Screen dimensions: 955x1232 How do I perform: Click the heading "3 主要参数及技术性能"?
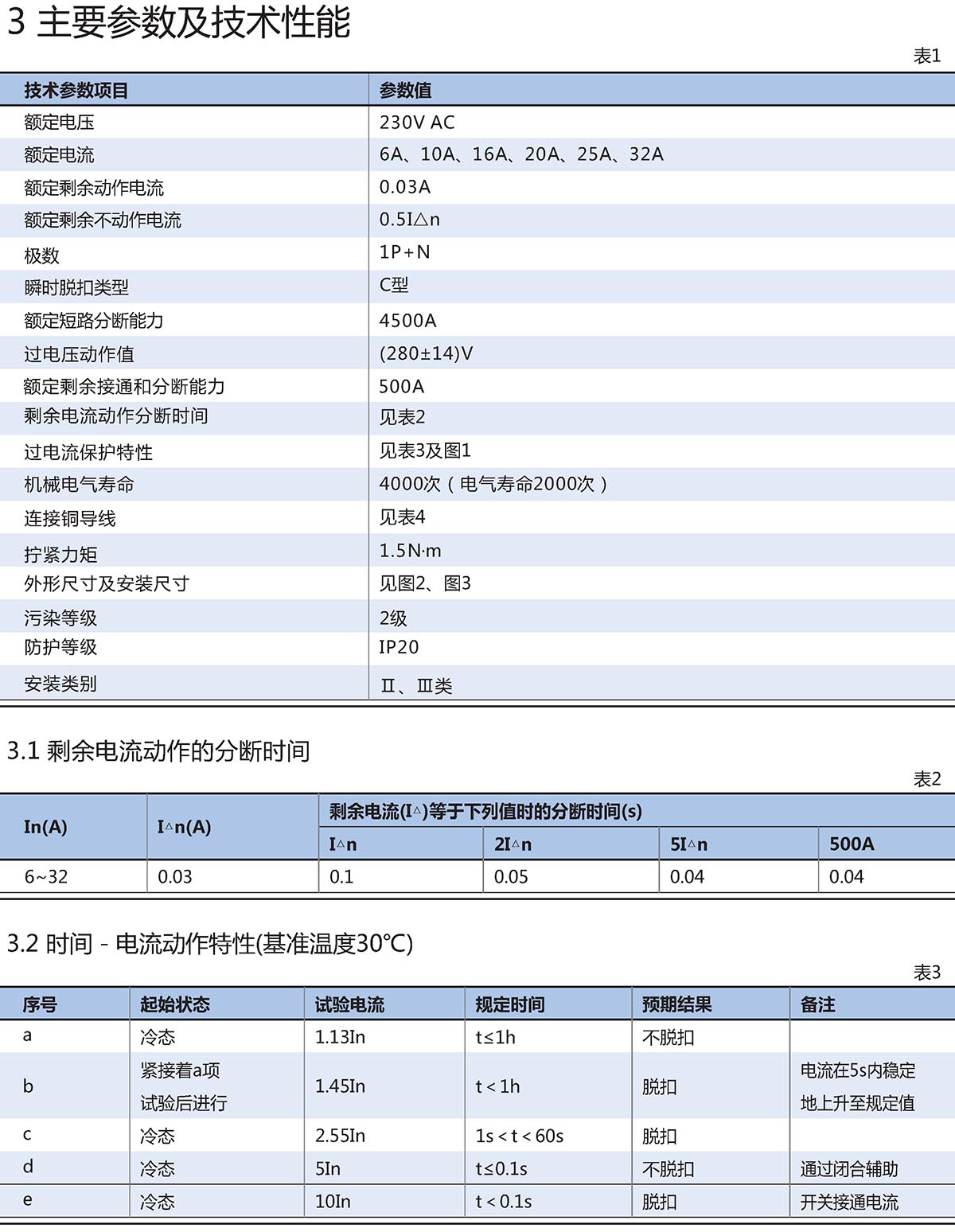[178, 22]
